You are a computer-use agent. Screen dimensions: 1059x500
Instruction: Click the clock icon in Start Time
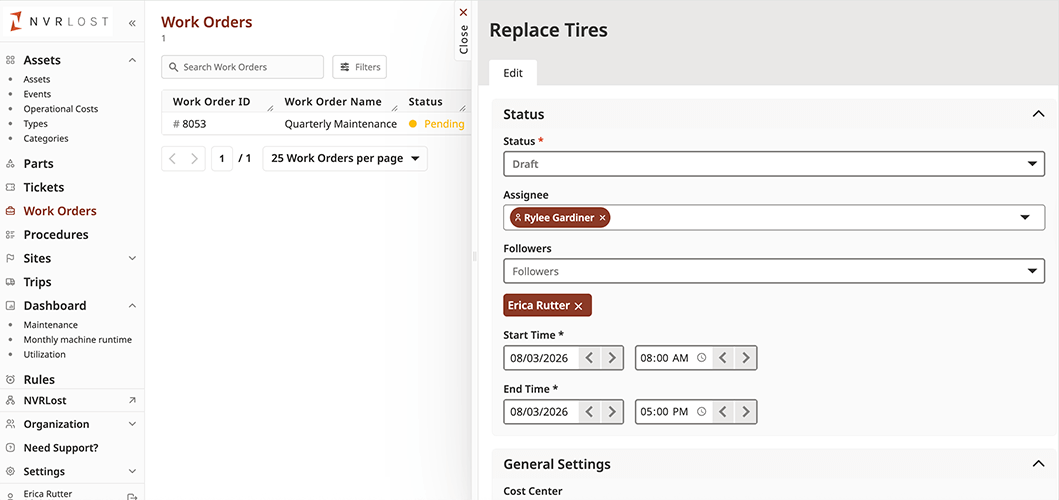(x=701, y=358)
